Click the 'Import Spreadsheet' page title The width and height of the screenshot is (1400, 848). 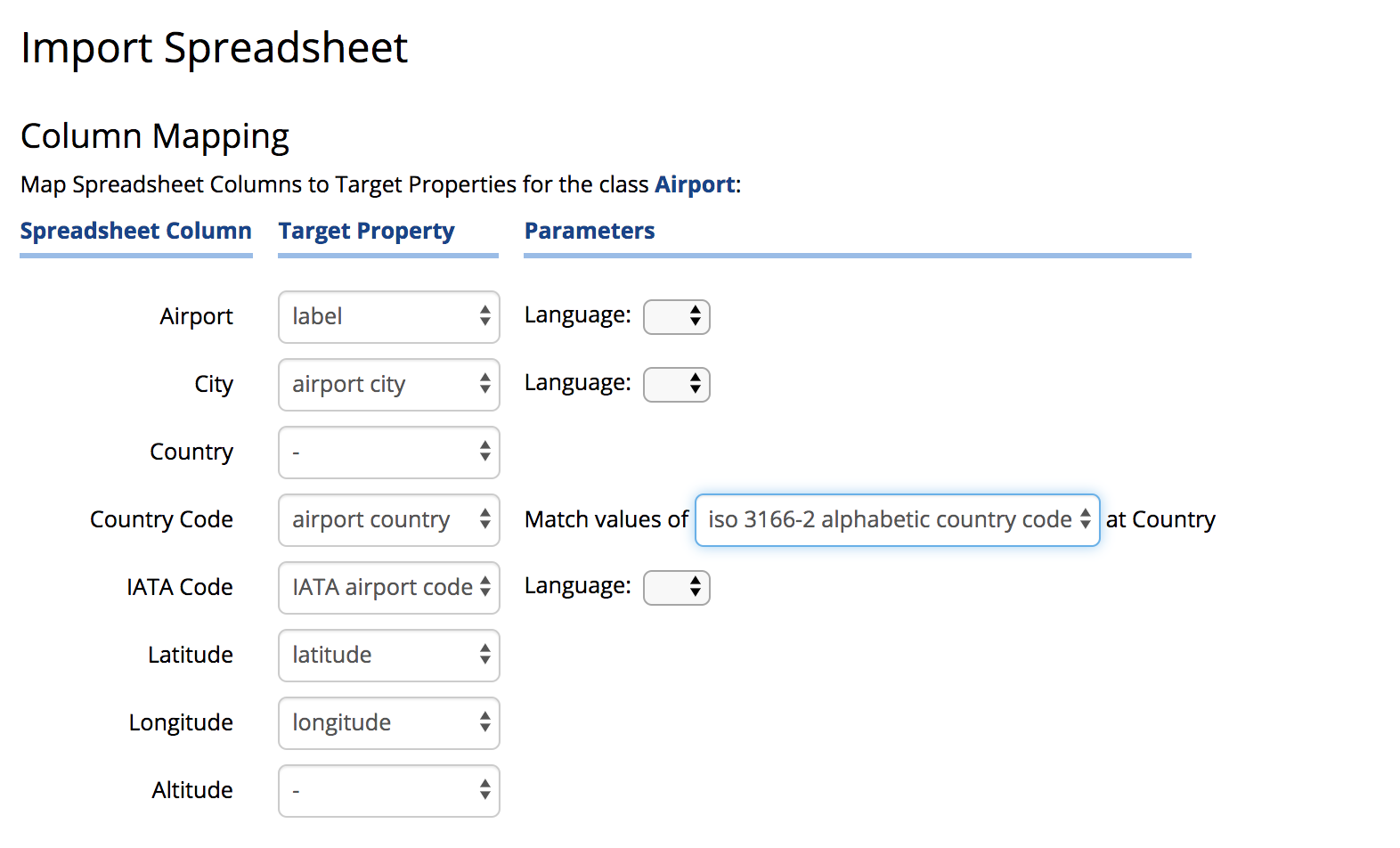[x=214, y=48]
